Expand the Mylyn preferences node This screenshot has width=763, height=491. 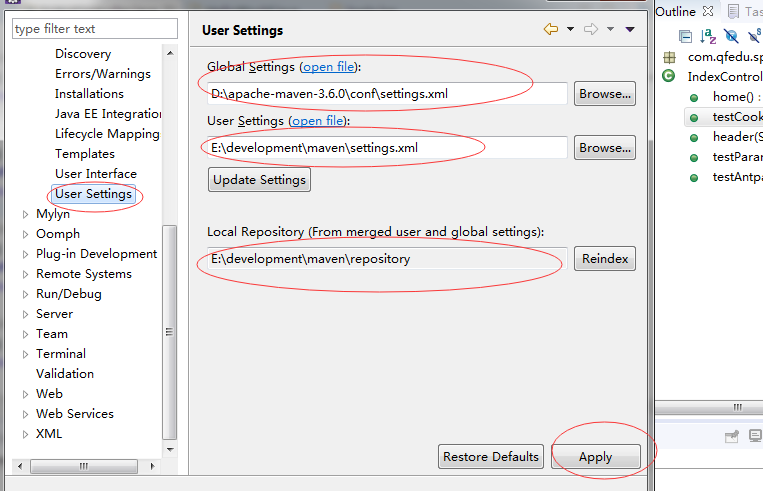[26, 214]
